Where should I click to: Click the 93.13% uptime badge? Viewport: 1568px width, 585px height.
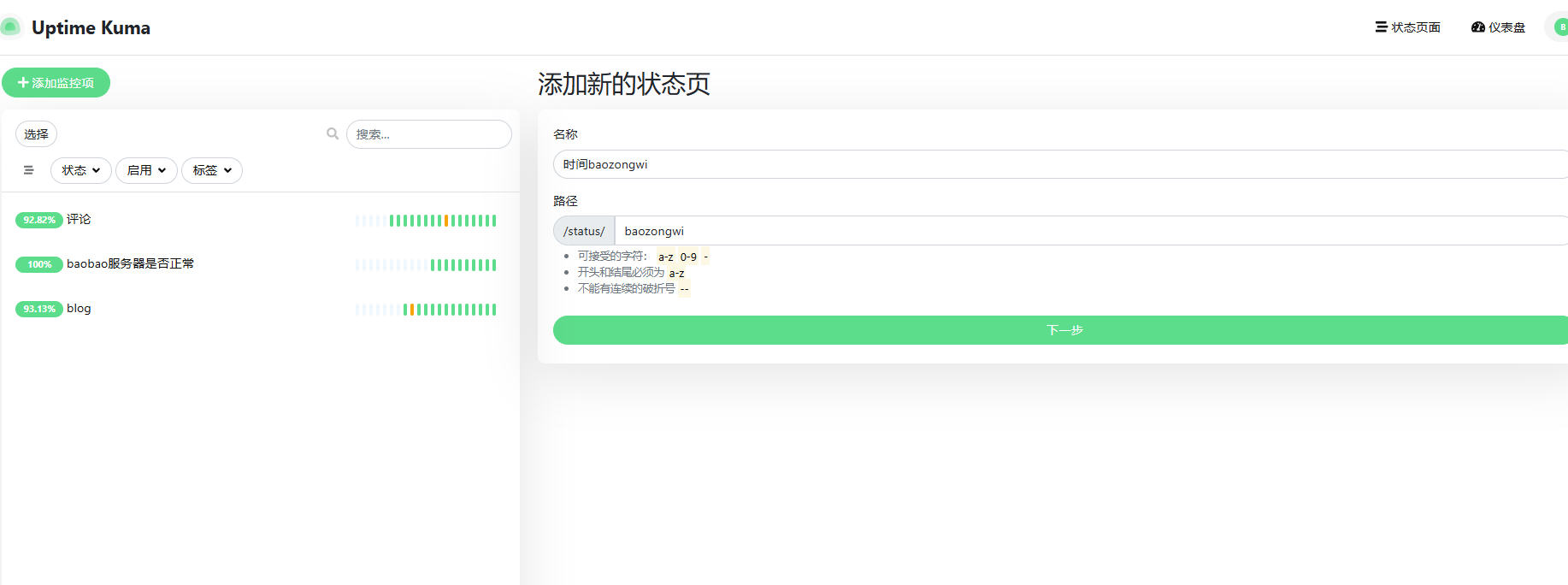coord(39,309)
